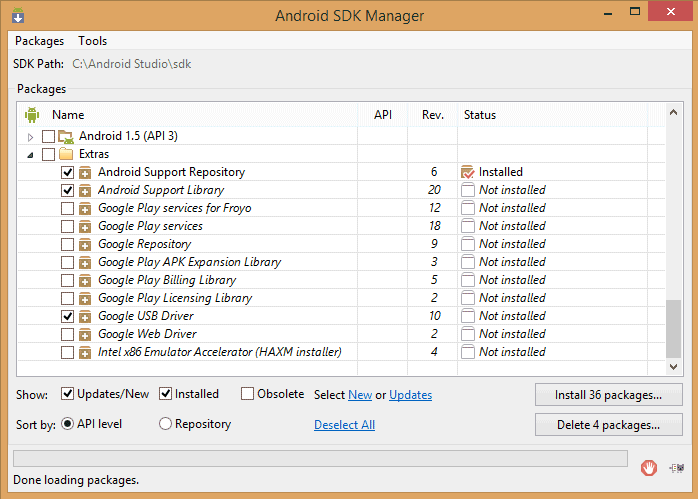Check Google Play services for Froyo checkbox
Image resolution: width=698 pixels, height=499 pixels.
(x=67, y=208)
